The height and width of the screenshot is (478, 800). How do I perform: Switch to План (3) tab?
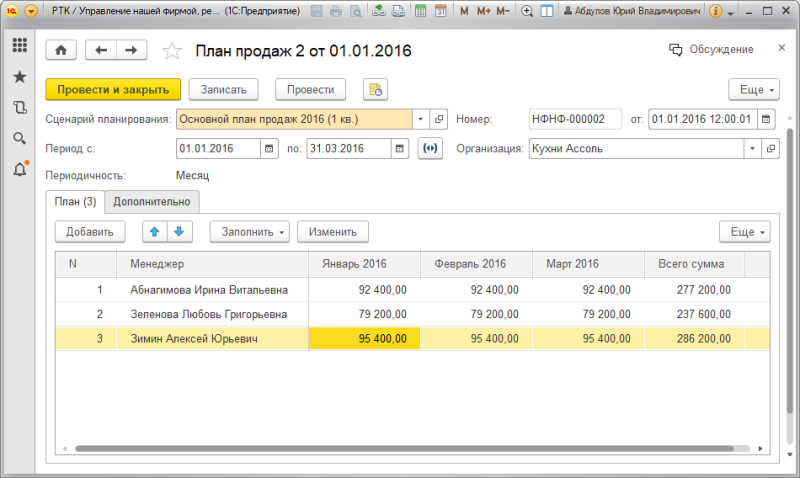pyautogui.click(x=75, y=202)
